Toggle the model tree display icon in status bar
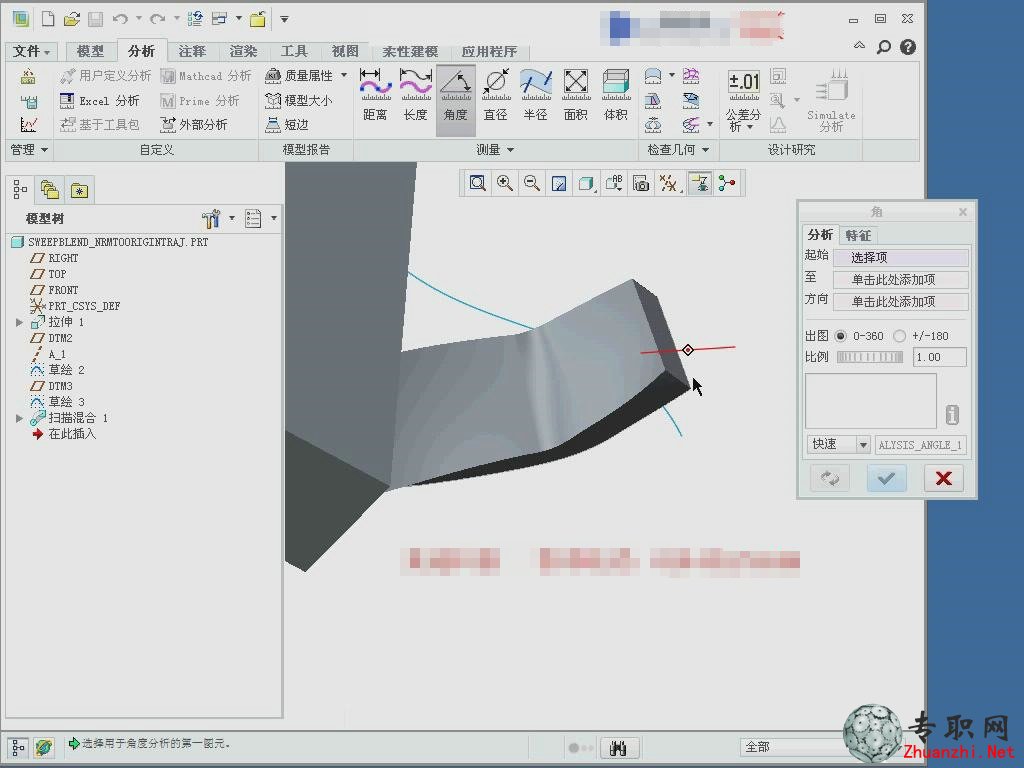The image size is (1024, 768). point(18,747)
